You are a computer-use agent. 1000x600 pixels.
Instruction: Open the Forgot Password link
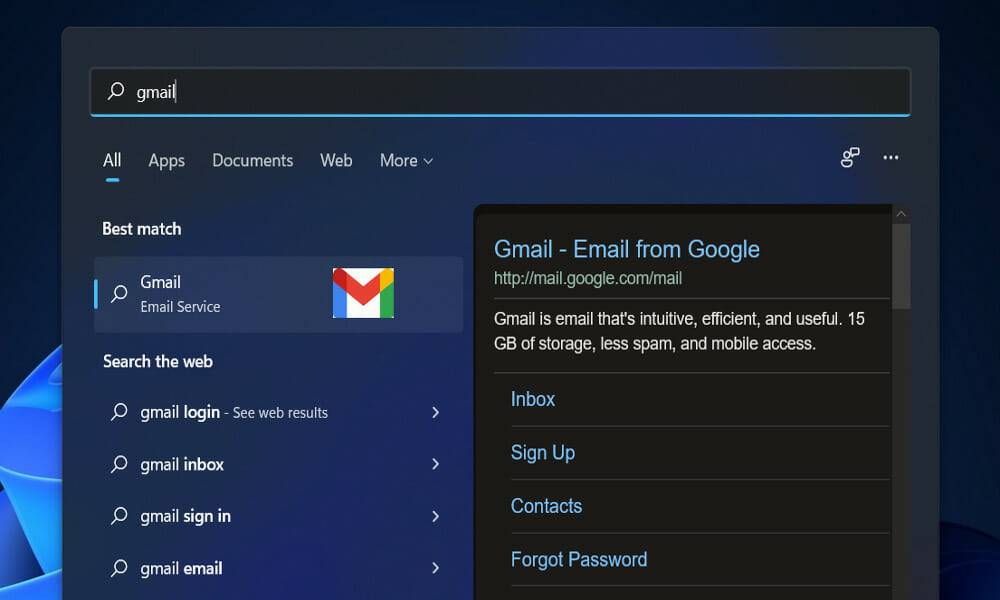(x=579, y=559)
